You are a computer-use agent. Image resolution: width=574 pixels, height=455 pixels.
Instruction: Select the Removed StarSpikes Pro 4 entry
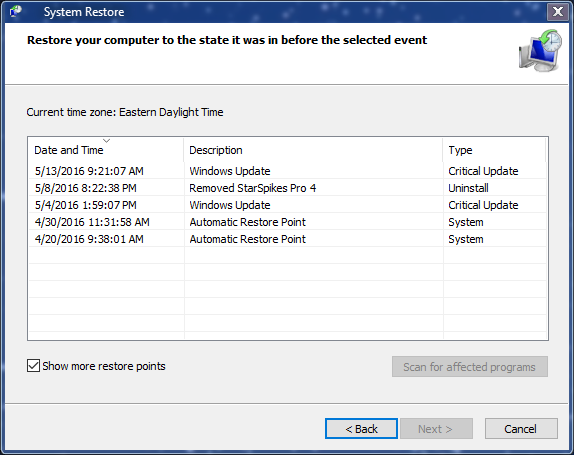[x=287, y=188]
